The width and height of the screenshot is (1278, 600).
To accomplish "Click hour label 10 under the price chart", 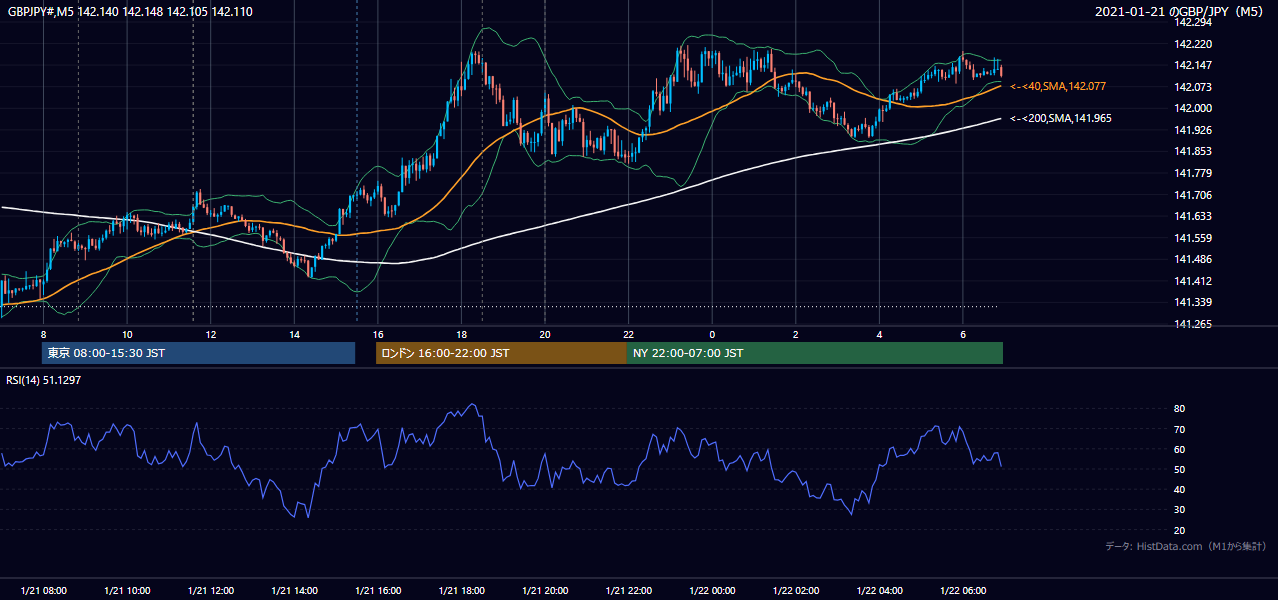I will (x=127, y=335).
